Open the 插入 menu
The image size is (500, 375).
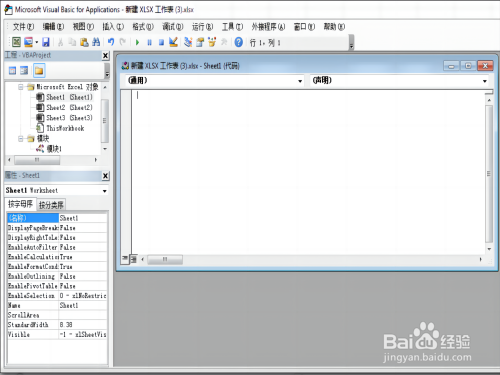(113, 27)
